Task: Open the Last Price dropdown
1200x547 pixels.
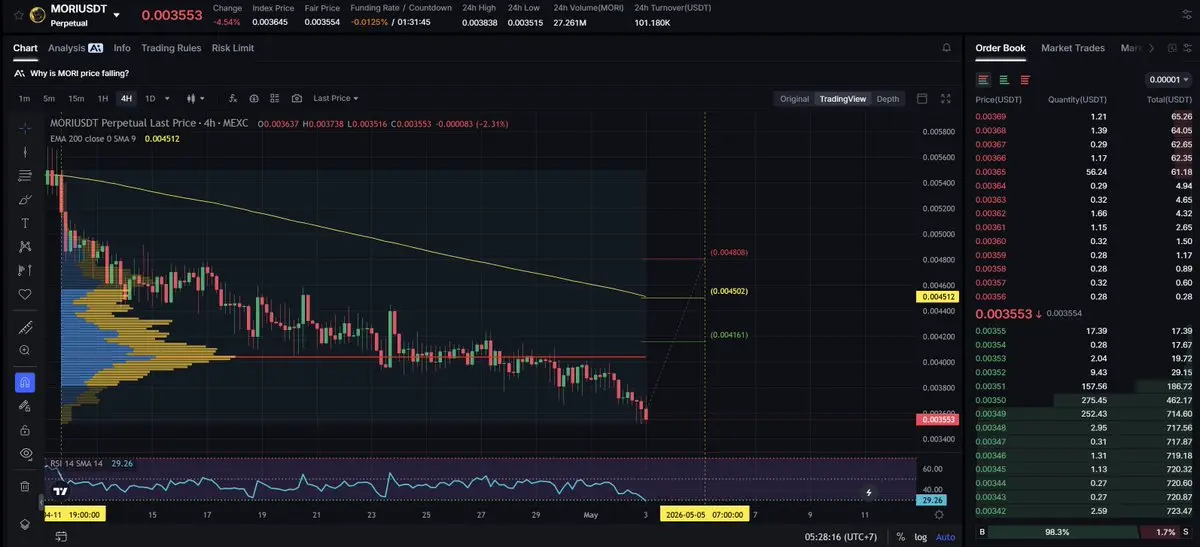Action: coord(335,99)
